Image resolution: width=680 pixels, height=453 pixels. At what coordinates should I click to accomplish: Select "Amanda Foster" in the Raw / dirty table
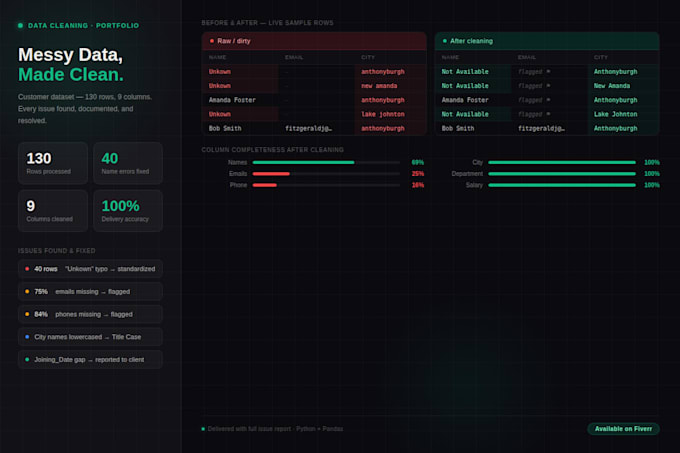(232, 100)
